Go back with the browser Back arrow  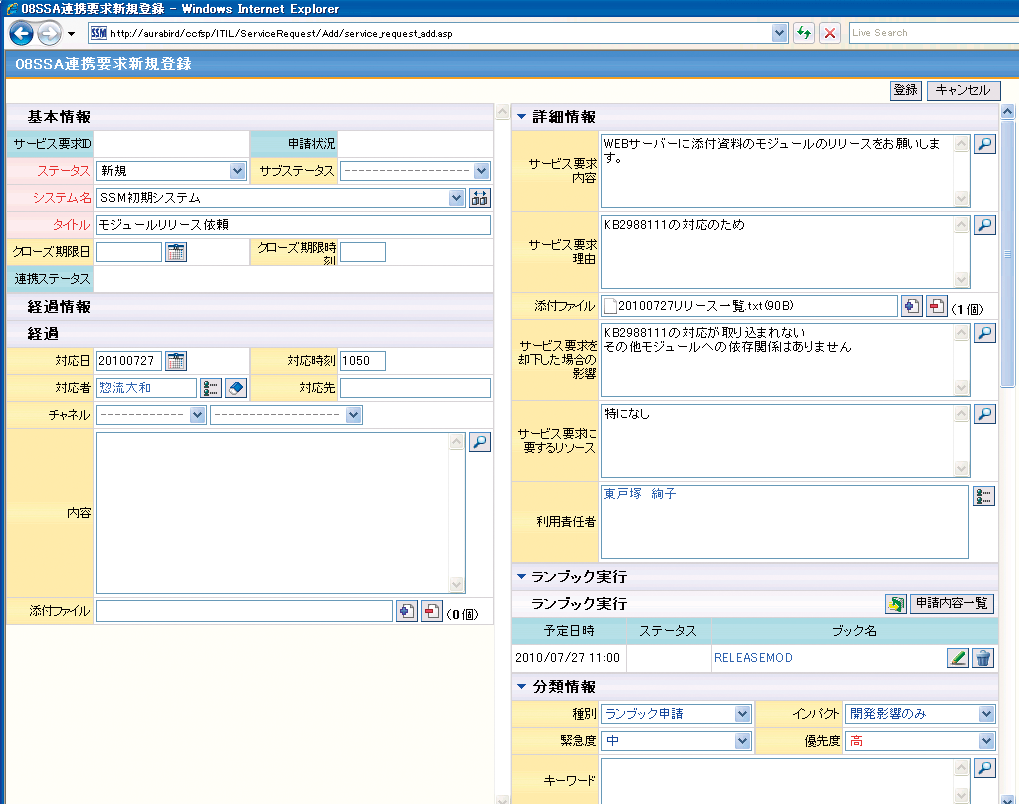click(21, 33)
